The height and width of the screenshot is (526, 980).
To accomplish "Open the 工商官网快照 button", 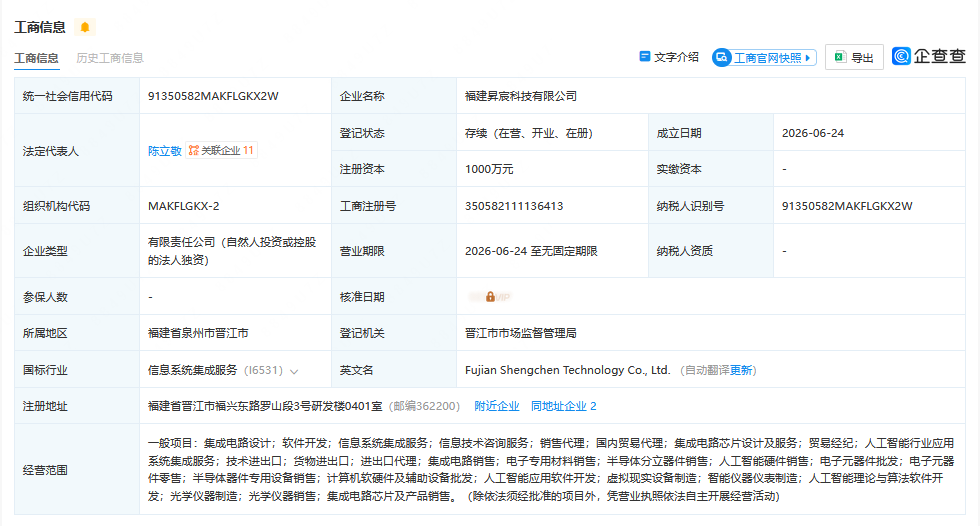I will 764,57.
